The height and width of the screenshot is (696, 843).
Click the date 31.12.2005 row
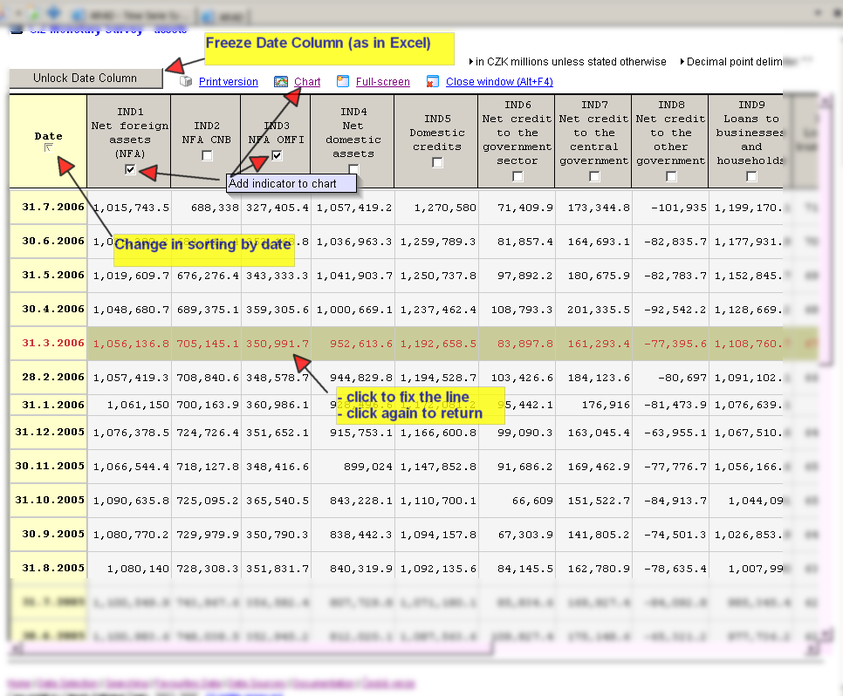pyautogui.click(x=50, y=432)
